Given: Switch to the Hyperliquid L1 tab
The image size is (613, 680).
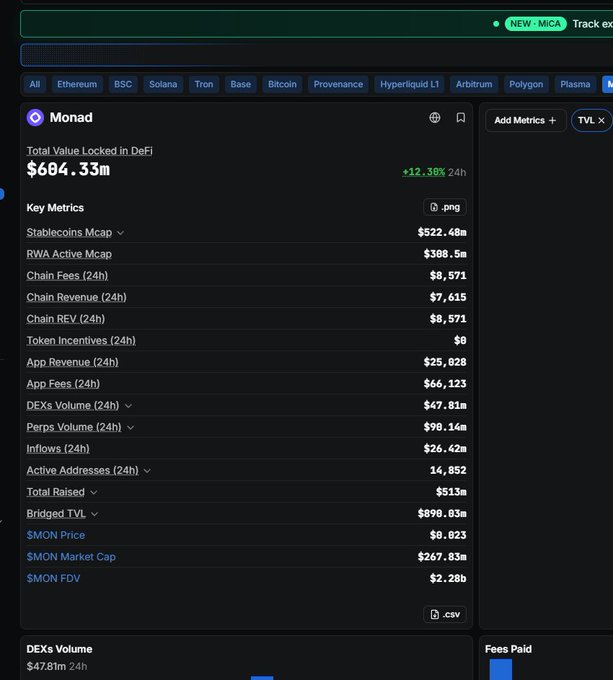Looking at the screenshot, I should coord(409,84).
